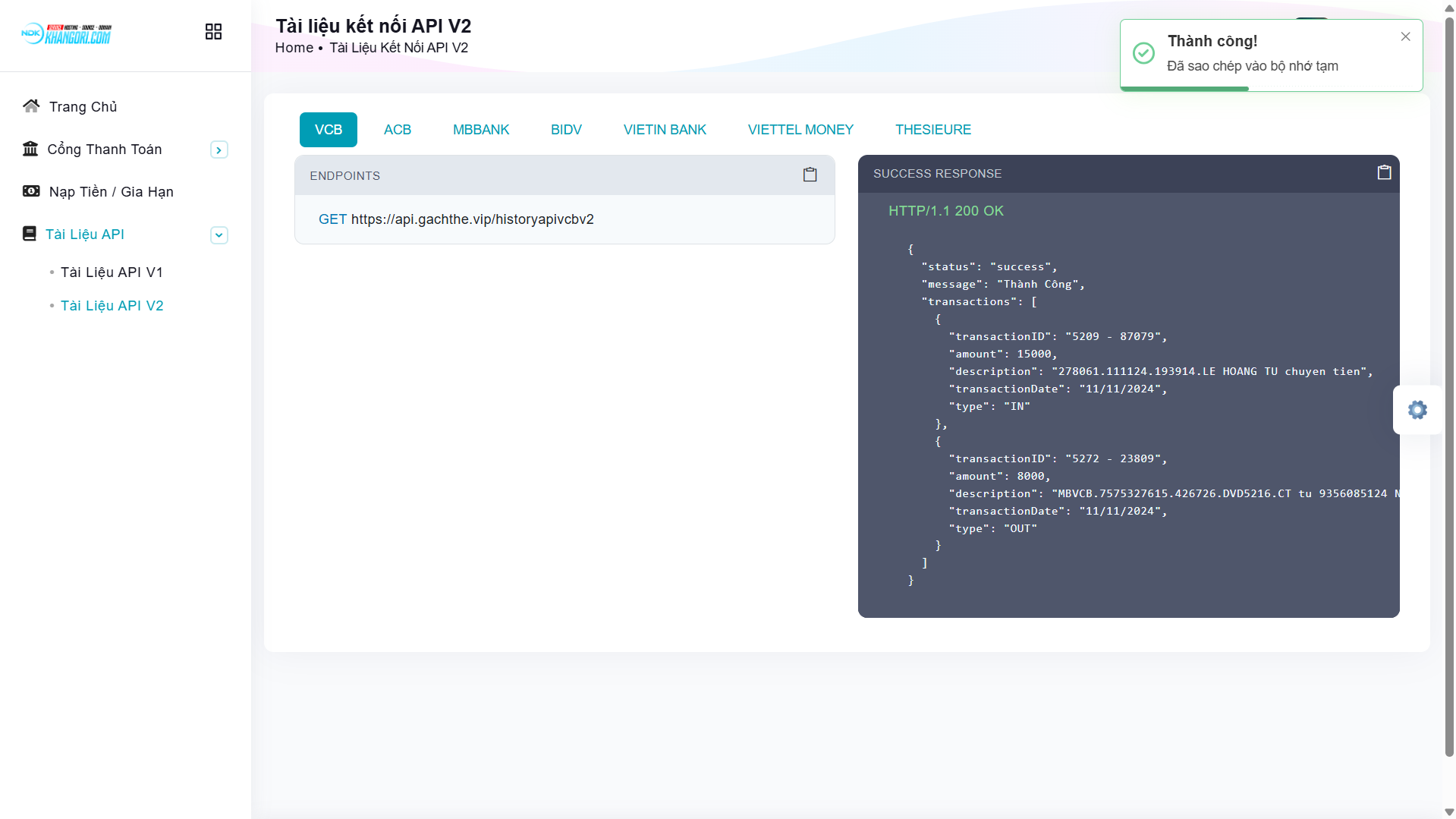Select the VIETTEL MONEY tab

tap(800, 130)
